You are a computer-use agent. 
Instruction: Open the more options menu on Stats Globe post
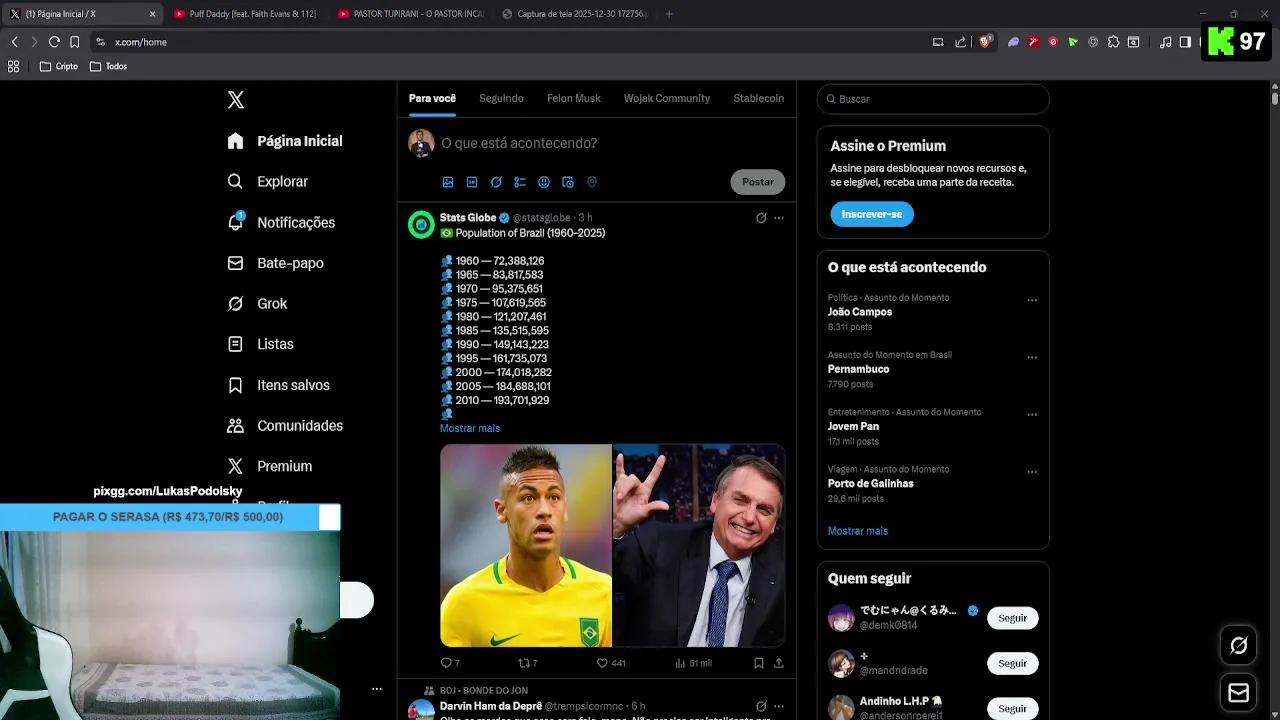coord(779,218)
